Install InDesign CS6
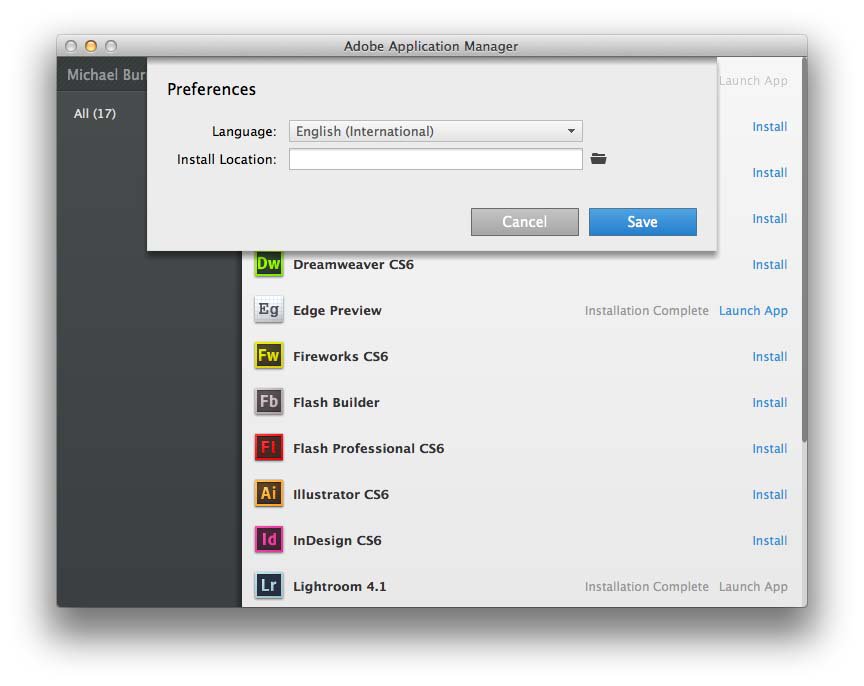864x686 pixels. (769, 541)
